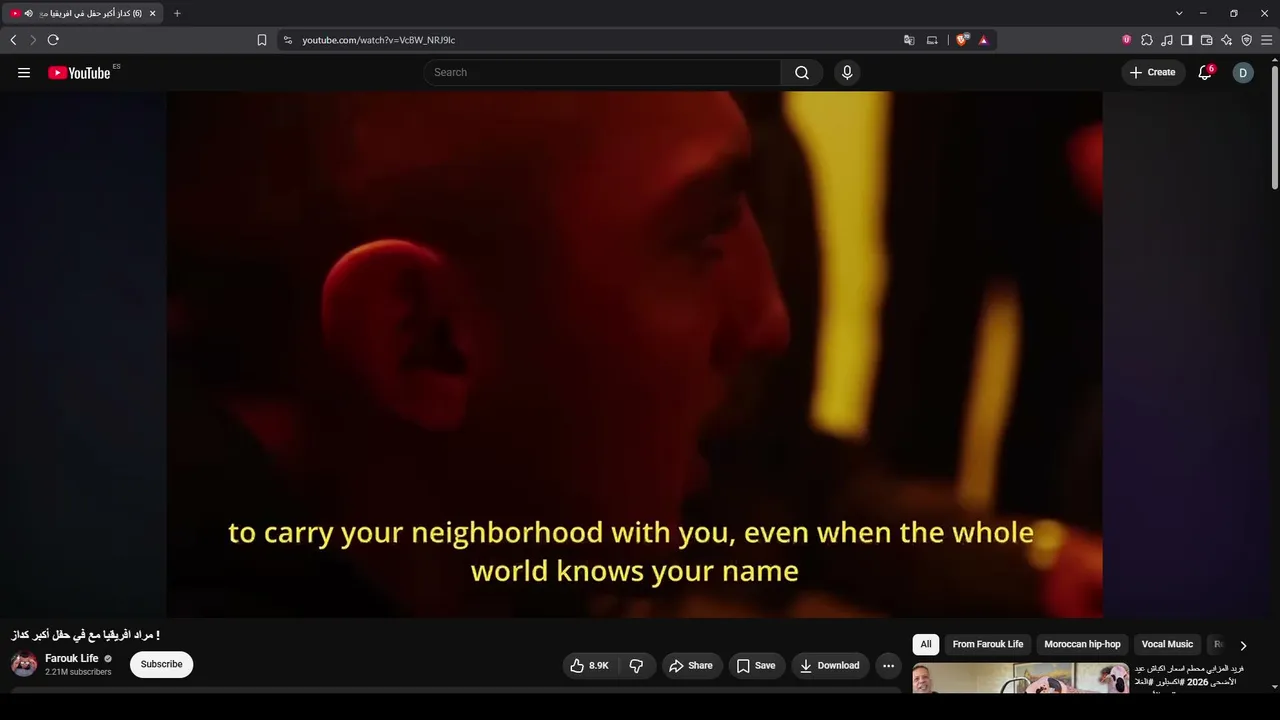
Task: Bookmark this page
Action: (262, 40)
